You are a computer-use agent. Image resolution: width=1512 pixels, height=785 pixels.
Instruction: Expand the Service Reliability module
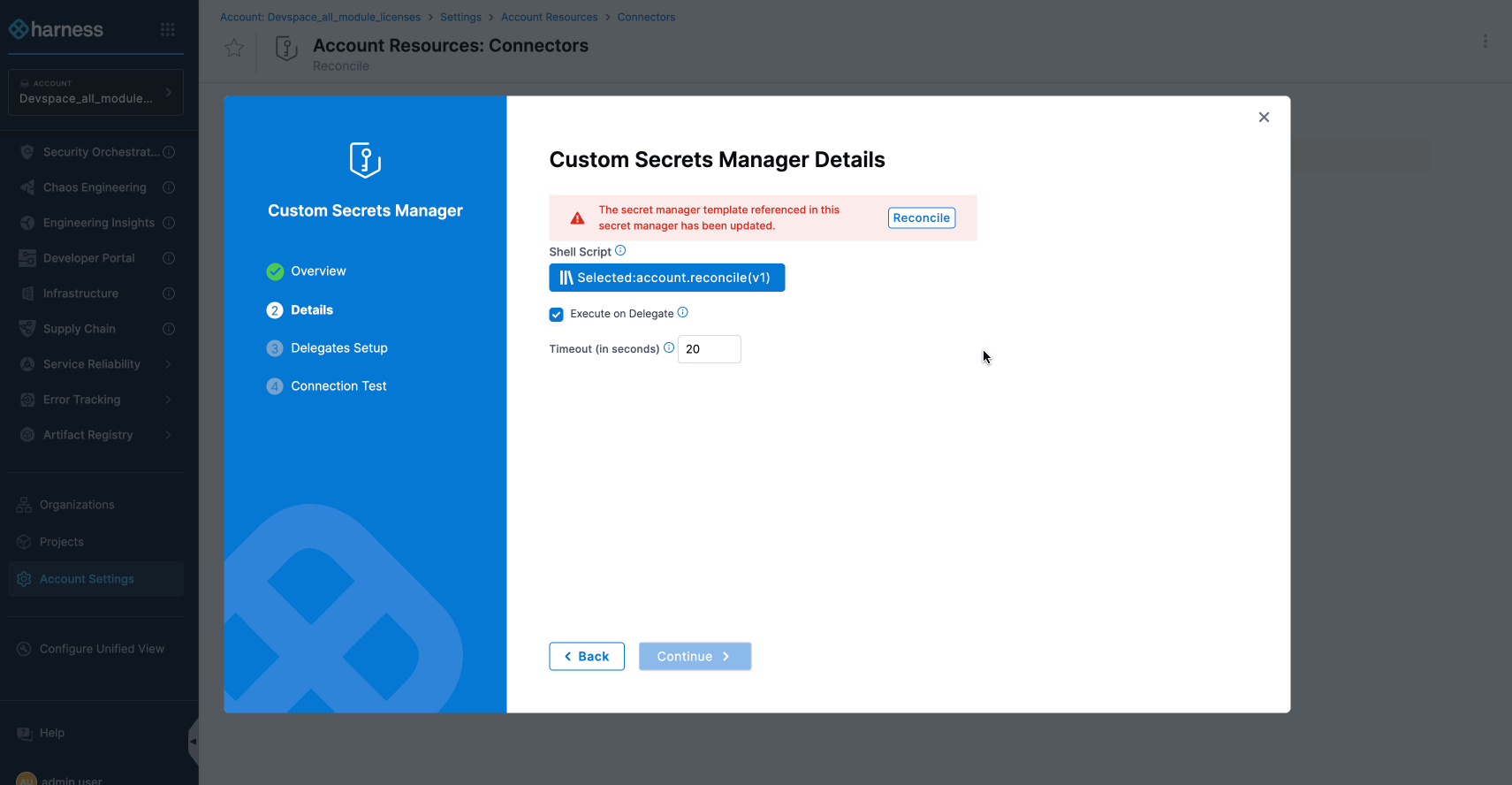click(168, 364)
